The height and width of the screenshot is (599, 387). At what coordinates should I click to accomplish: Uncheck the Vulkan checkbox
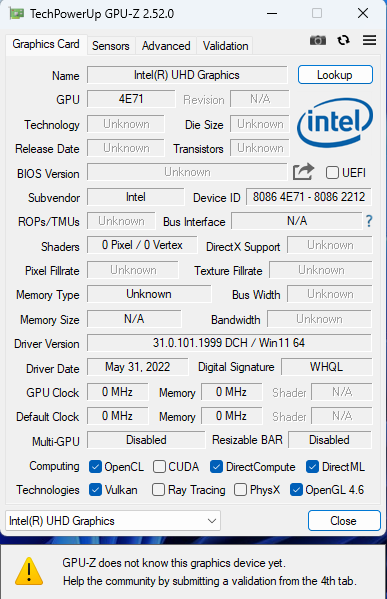95,490
